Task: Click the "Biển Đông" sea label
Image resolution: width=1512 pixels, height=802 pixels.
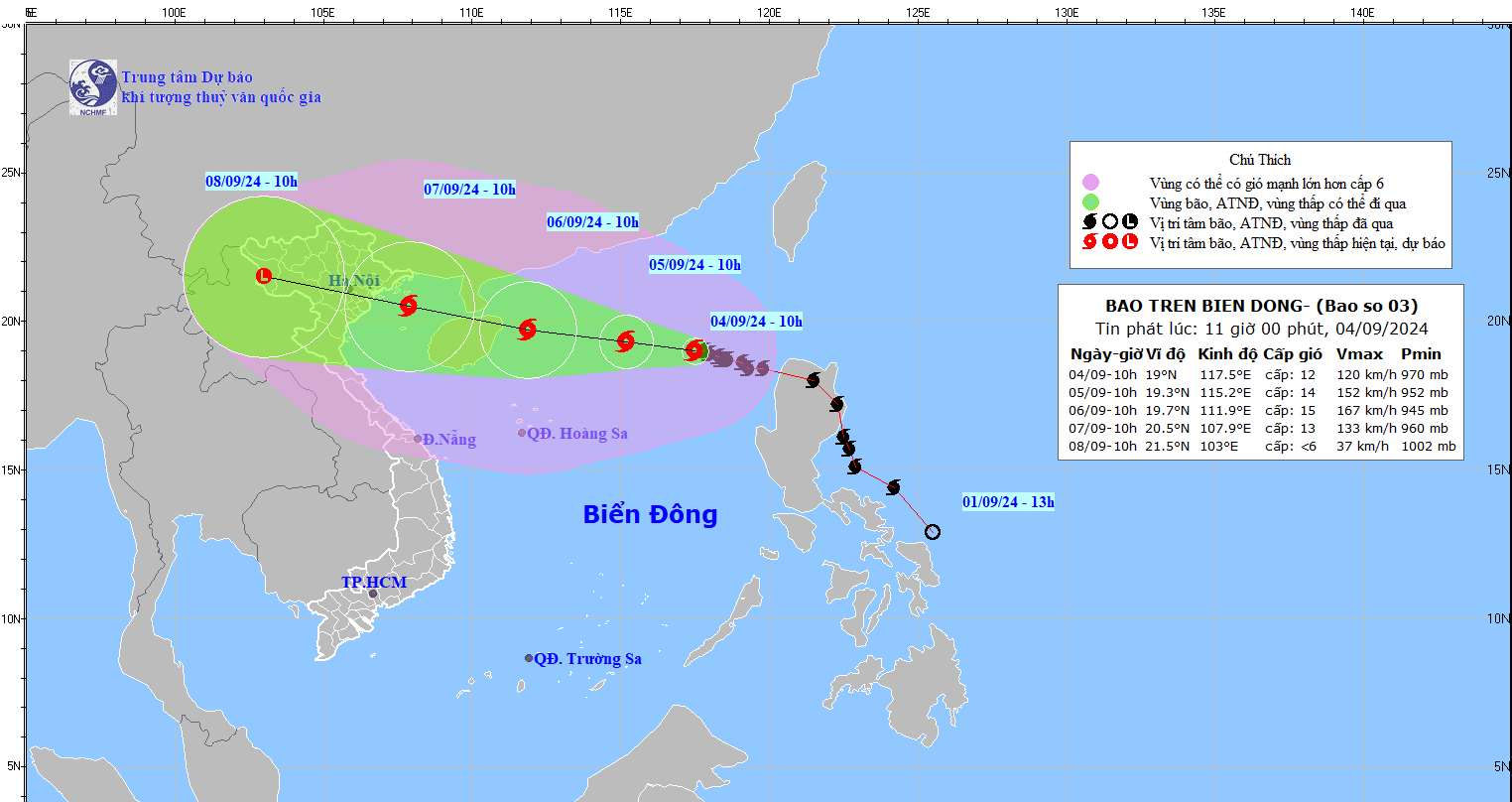Action: pos(650,514)
